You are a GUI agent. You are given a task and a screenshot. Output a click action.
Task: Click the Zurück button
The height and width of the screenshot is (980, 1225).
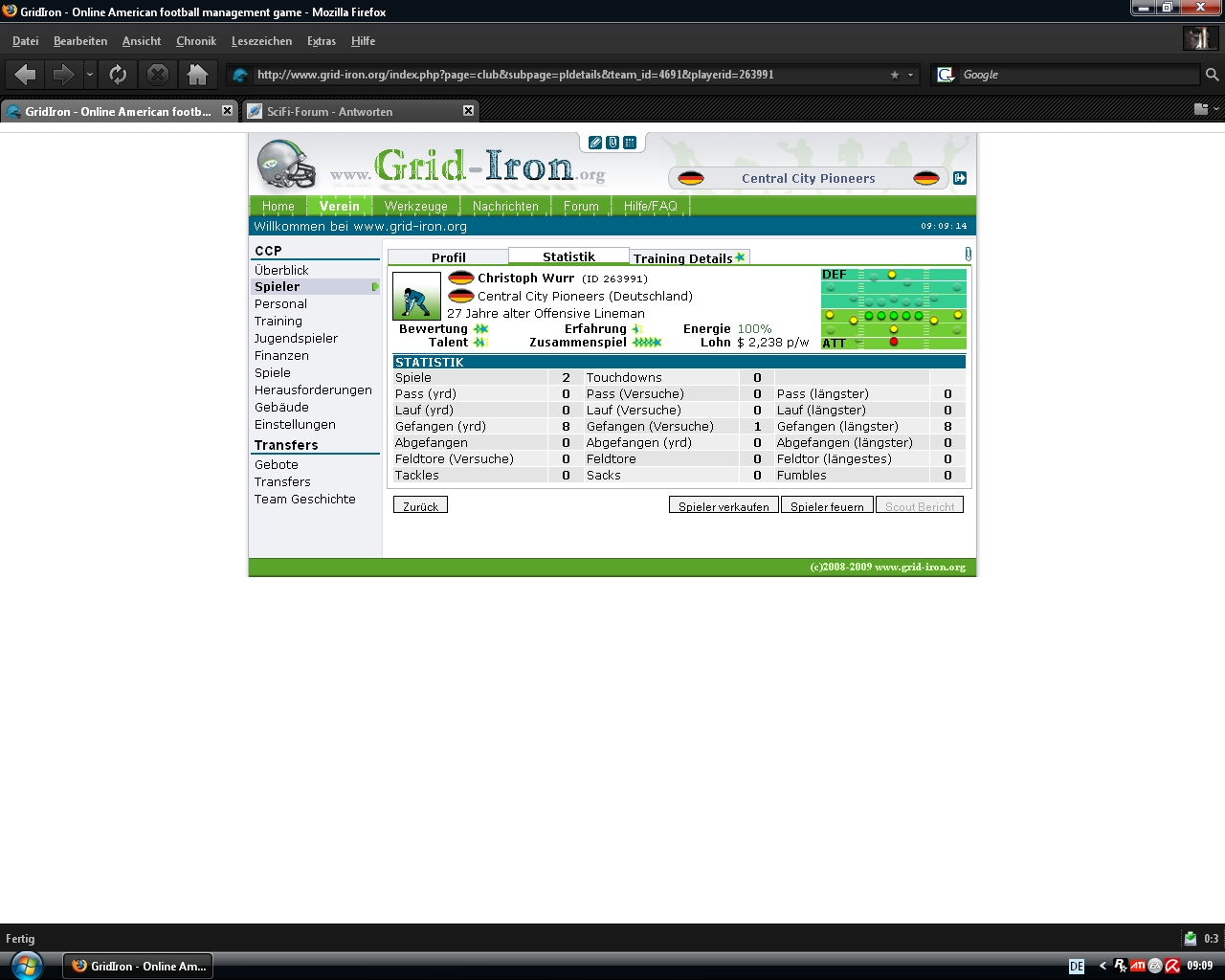[x=420, y=506]
